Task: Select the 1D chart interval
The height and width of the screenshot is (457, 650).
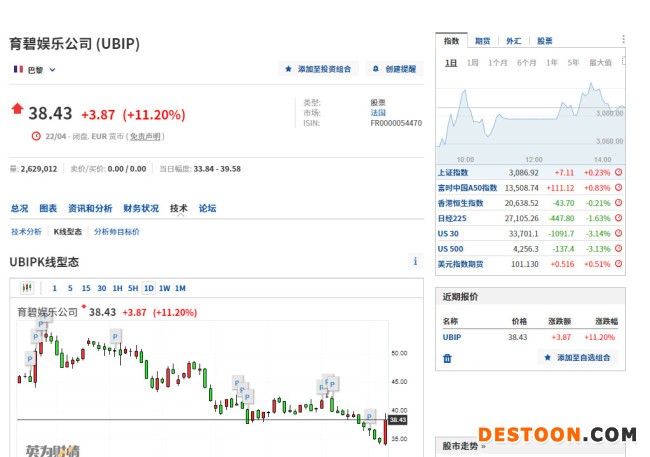Action: point(149,288)
